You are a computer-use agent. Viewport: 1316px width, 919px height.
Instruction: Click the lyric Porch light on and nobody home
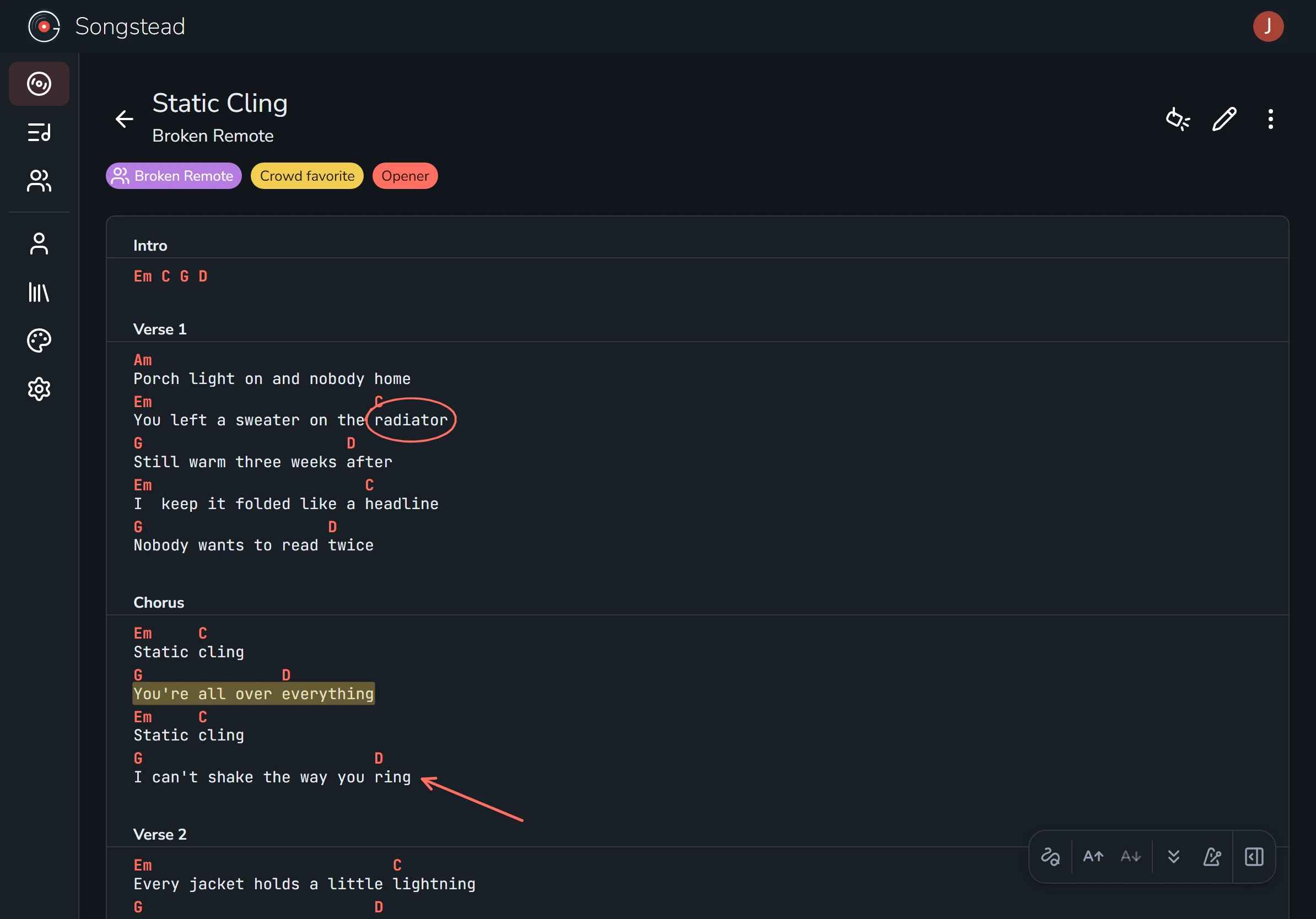pyautogui.click(x=272, y=379)
